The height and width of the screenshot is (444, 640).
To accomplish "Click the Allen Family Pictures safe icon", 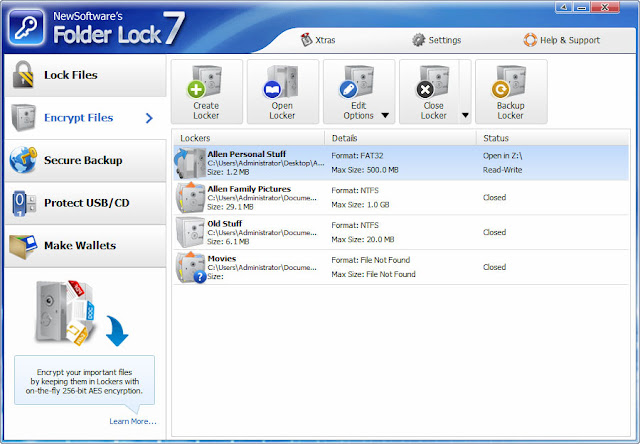I will (x=190, y=198).
